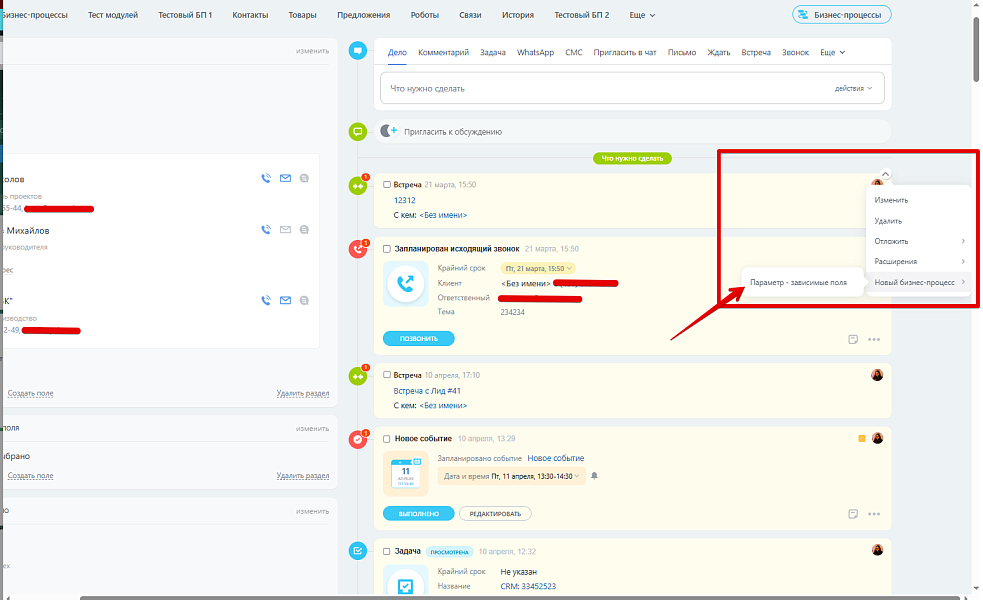
Task: Mark the Задача checkbox
Action: pyautogui.click(x=387, y=551)
